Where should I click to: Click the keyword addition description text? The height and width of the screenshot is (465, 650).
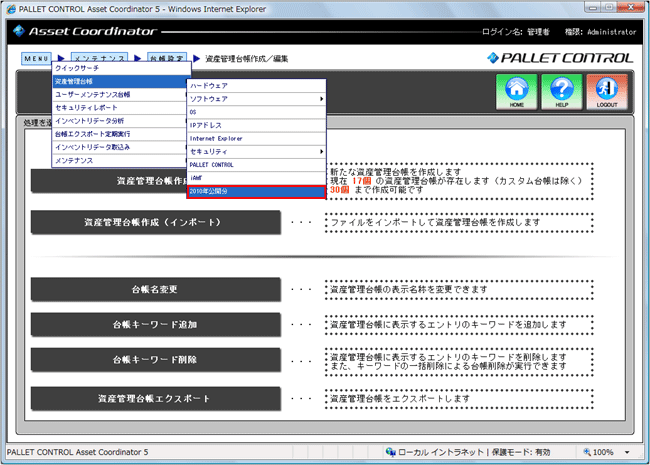click(x=448, y=325)
